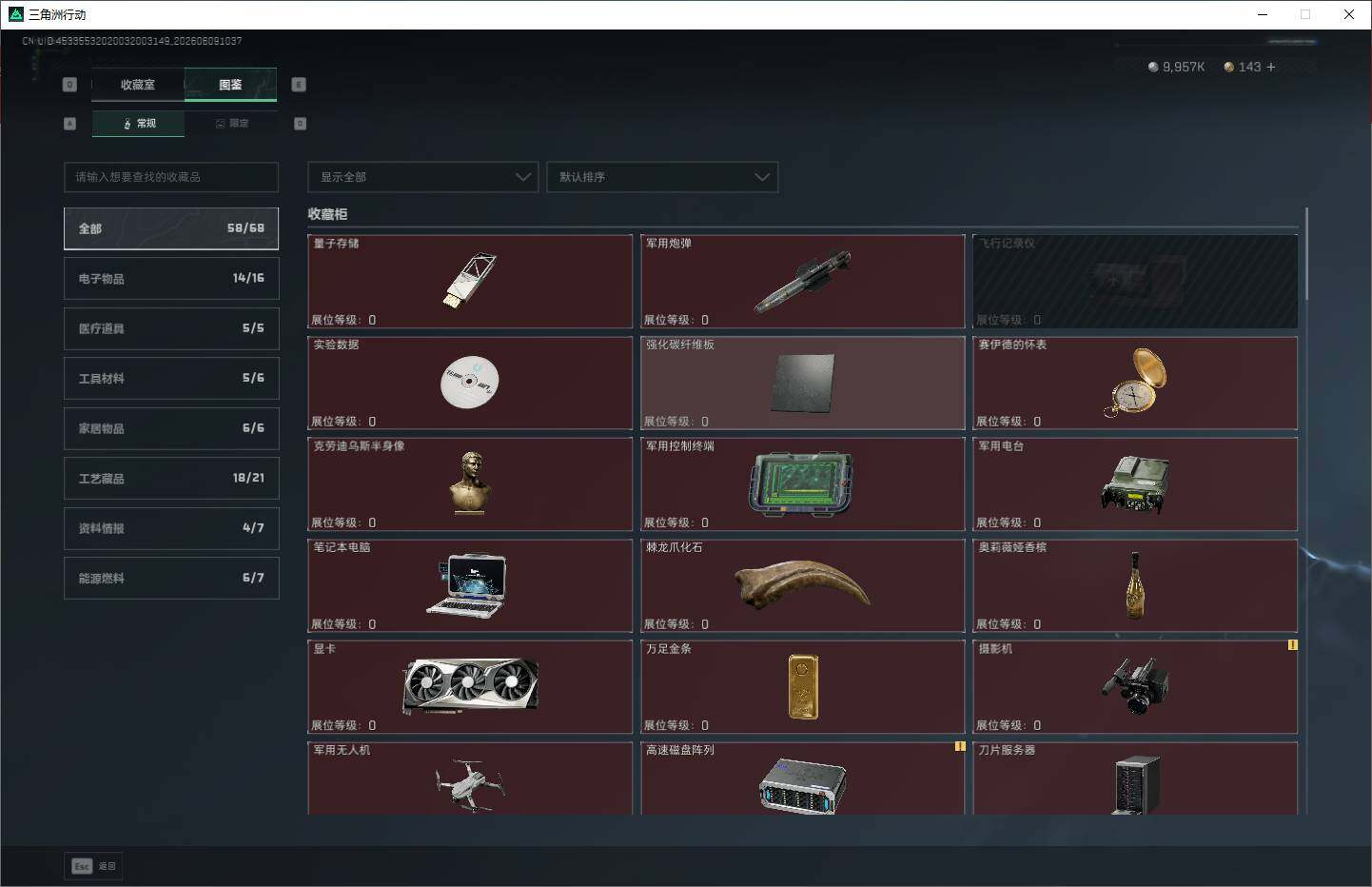The width and height of the screenshot is (1372, 887).
Task: Select the 军用电台 radio icon
Action: pos(1135,484)
